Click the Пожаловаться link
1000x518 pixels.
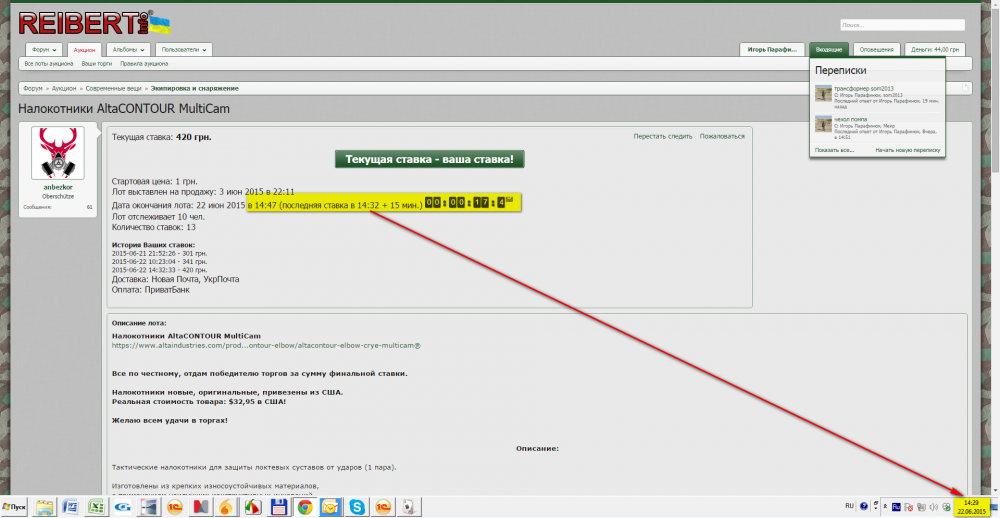click(722, 136)
